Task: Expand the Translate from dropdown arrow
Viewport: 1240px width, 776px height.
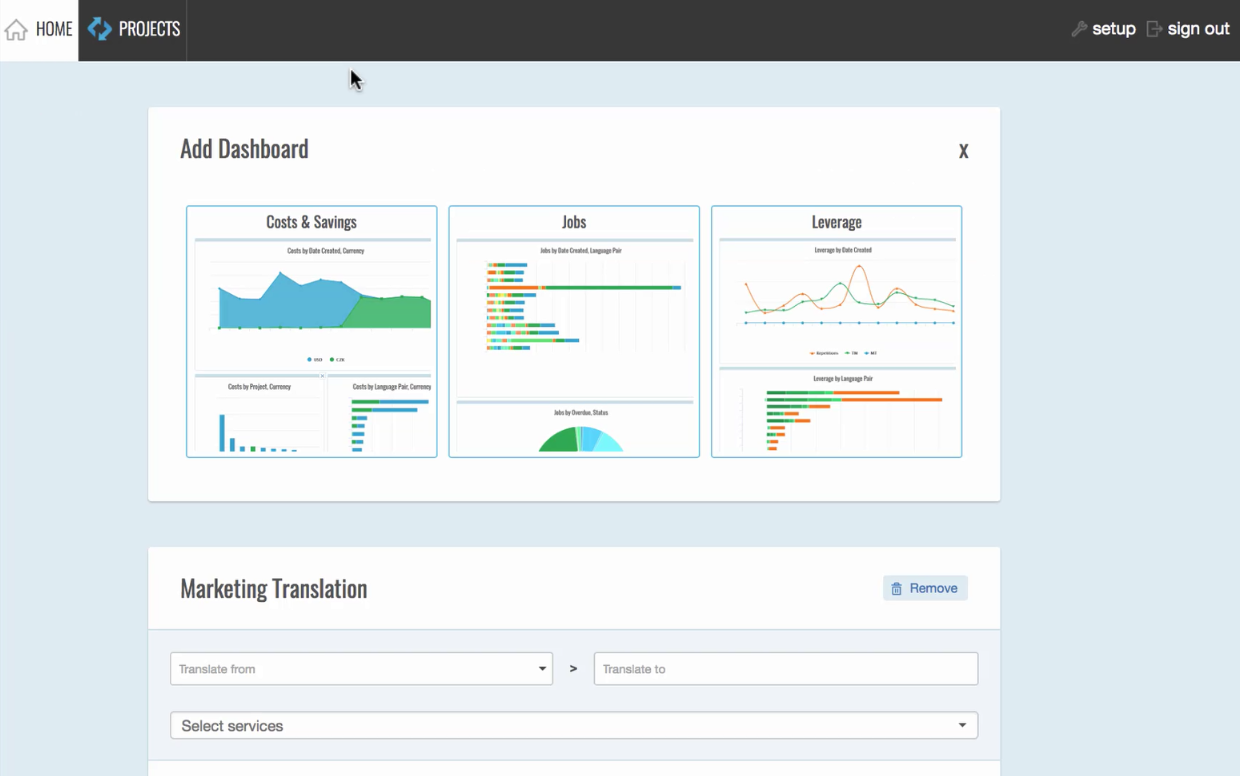Action: pos(542,669)
